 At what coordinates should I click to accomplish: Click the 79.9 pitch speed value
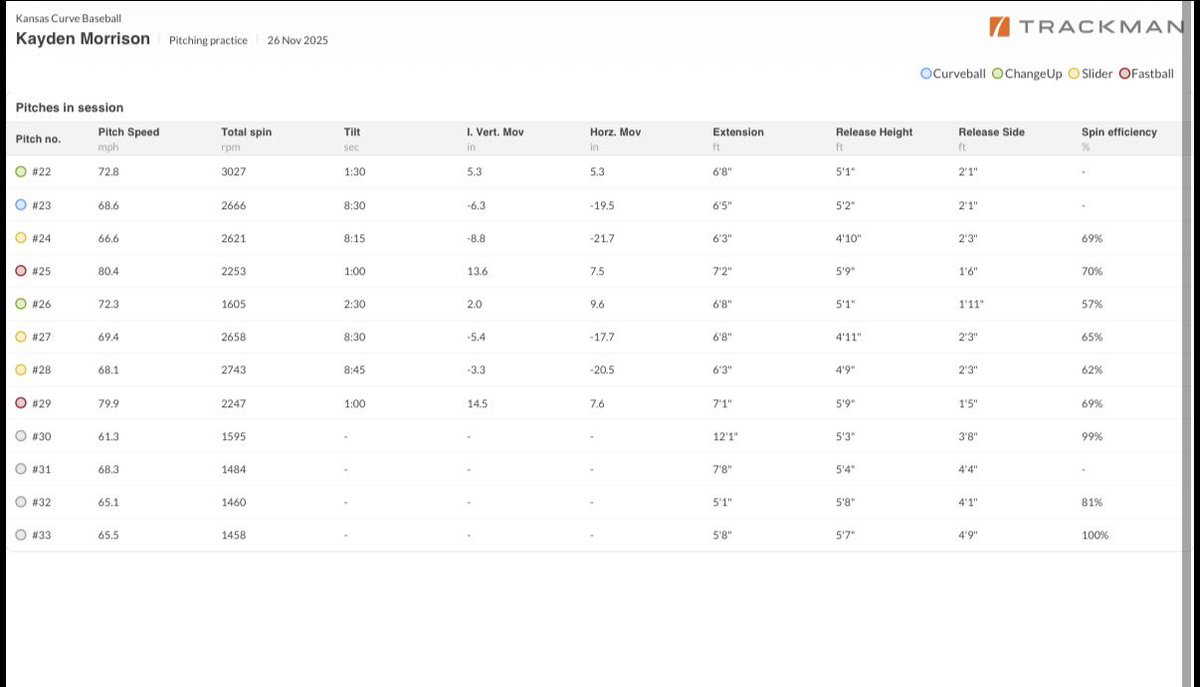[x=108, y=403]
